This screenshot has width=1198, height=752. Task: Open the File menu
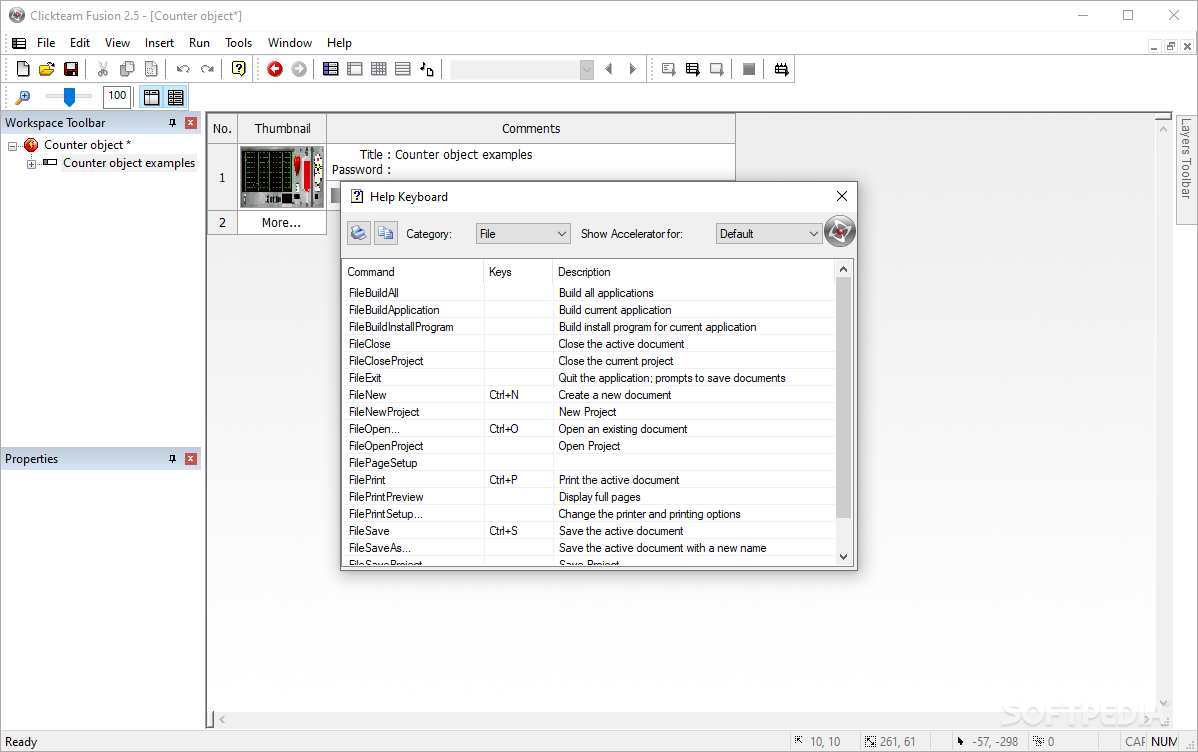[x=46, y=43]
